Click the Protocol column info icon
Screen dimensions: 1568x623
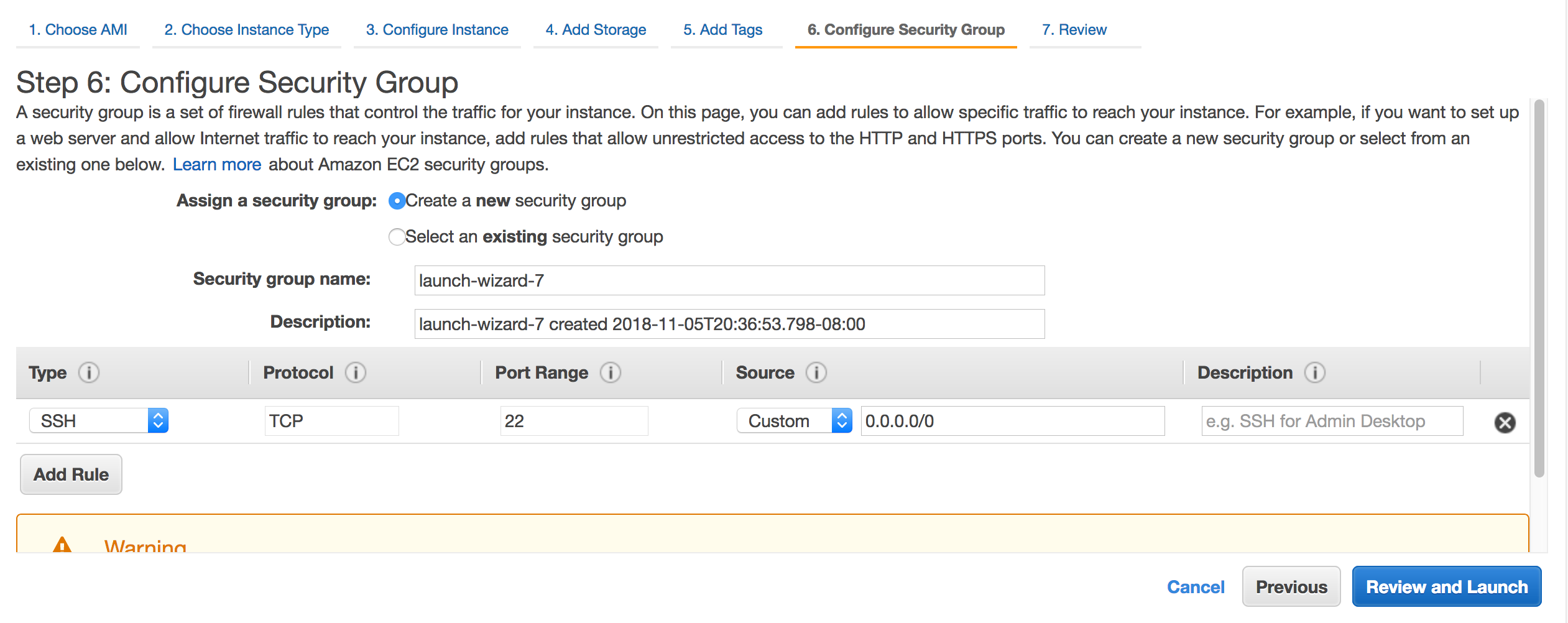[356, 372]
